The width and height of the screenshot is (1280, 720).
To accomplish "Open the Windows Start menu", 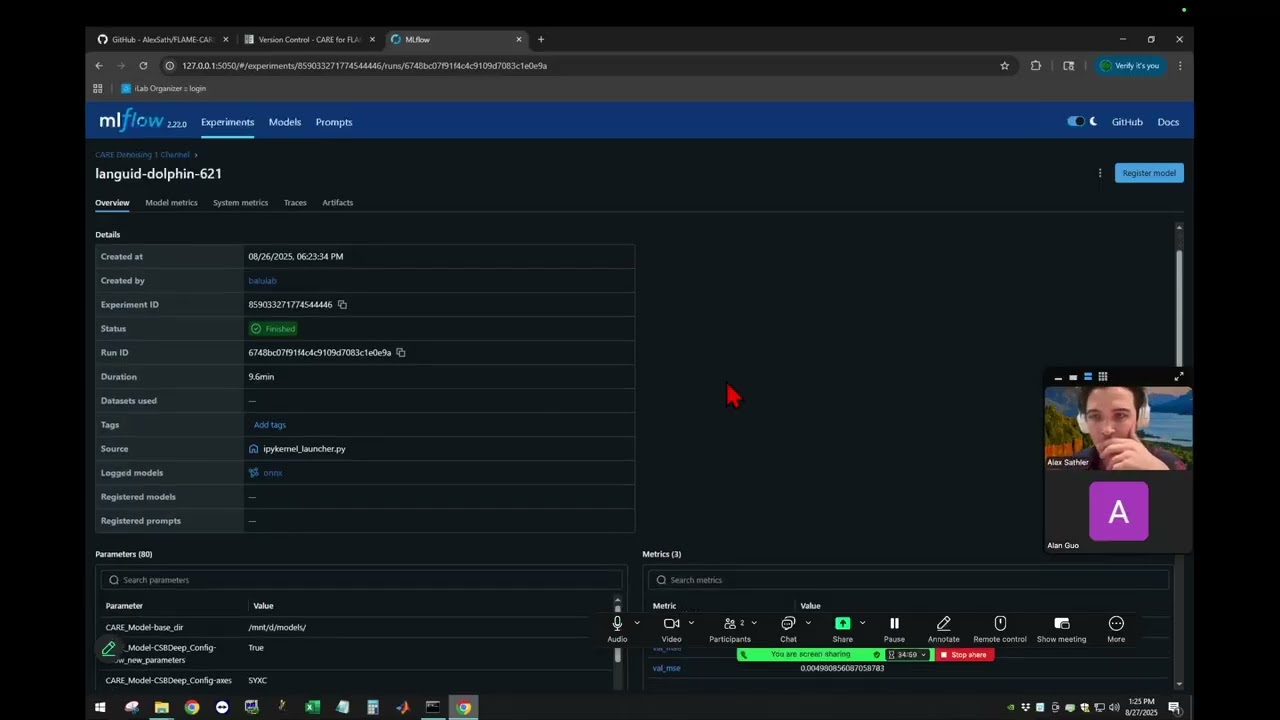I will click(x=100, y=707).
